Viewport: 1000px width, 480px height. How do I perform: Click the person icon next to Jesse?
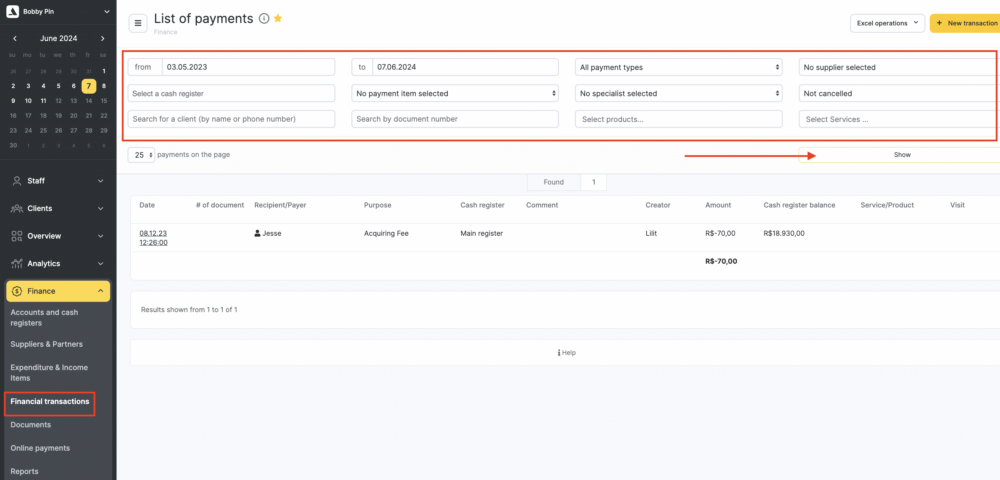[x=257, y=233]
